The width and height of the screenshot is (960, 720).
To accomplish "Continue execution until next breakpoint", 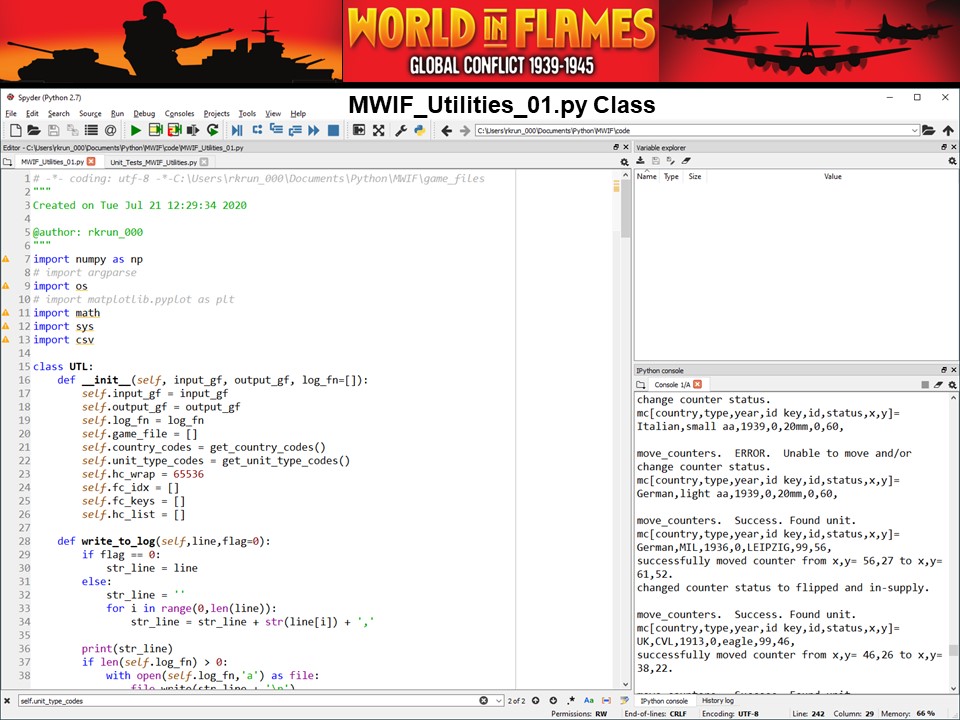I will tap(314, 130).
